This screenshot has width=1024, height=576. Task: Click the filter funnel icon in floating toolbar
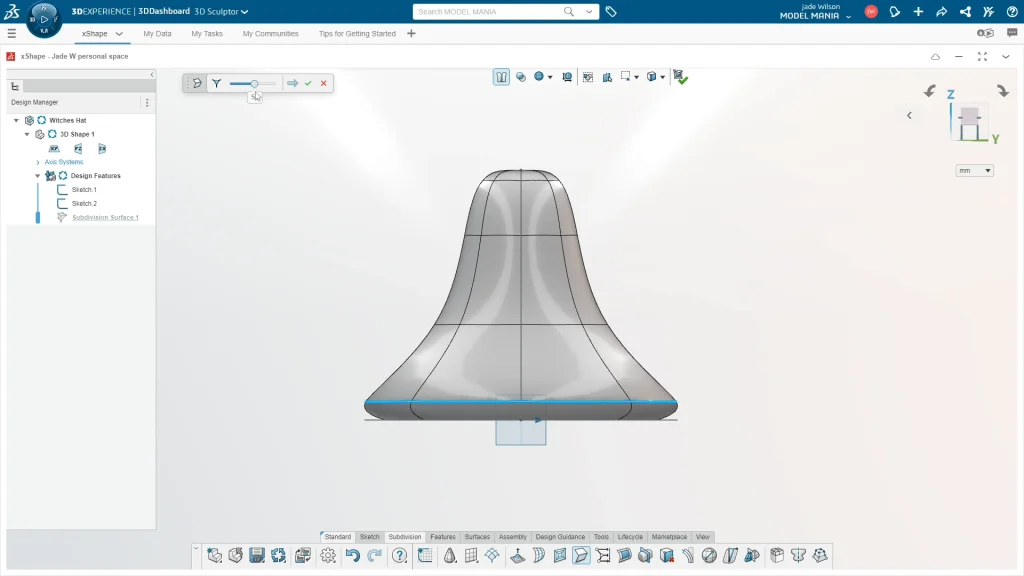(x=216, y=84)
